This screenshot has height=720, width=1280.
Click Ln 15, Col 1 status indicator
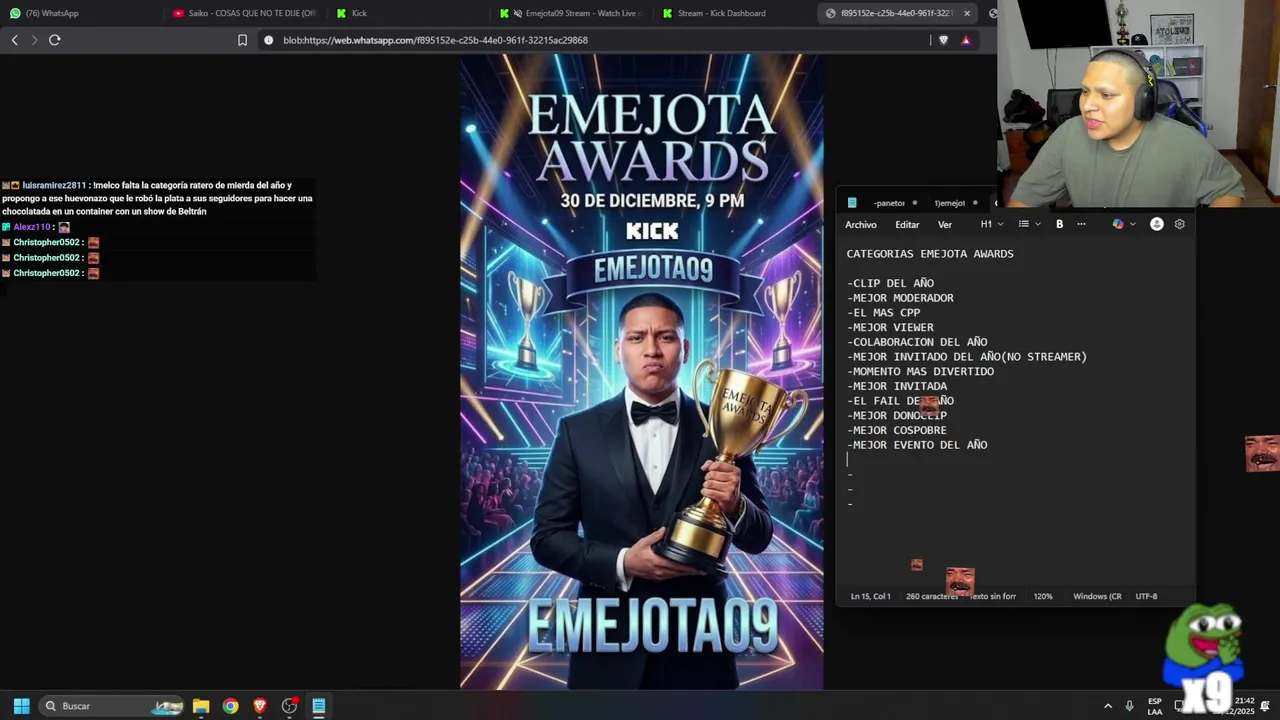pyautogui.click(x=870, y=596)
